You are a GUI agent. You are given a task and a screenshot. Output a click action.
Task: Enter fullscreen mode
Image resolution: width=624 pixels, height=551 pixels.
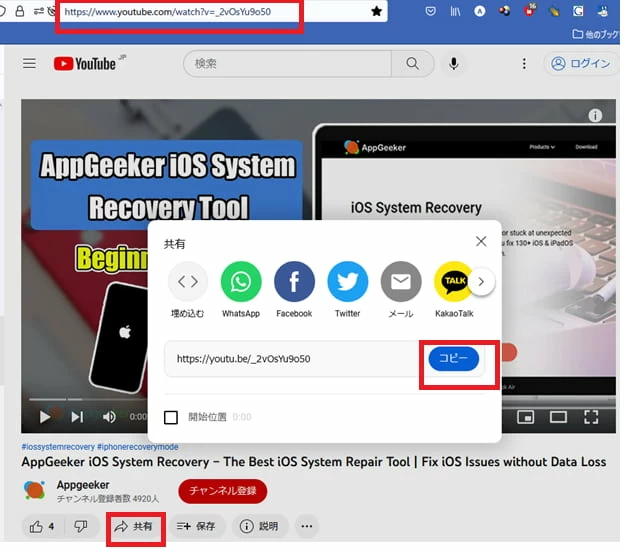591,417
